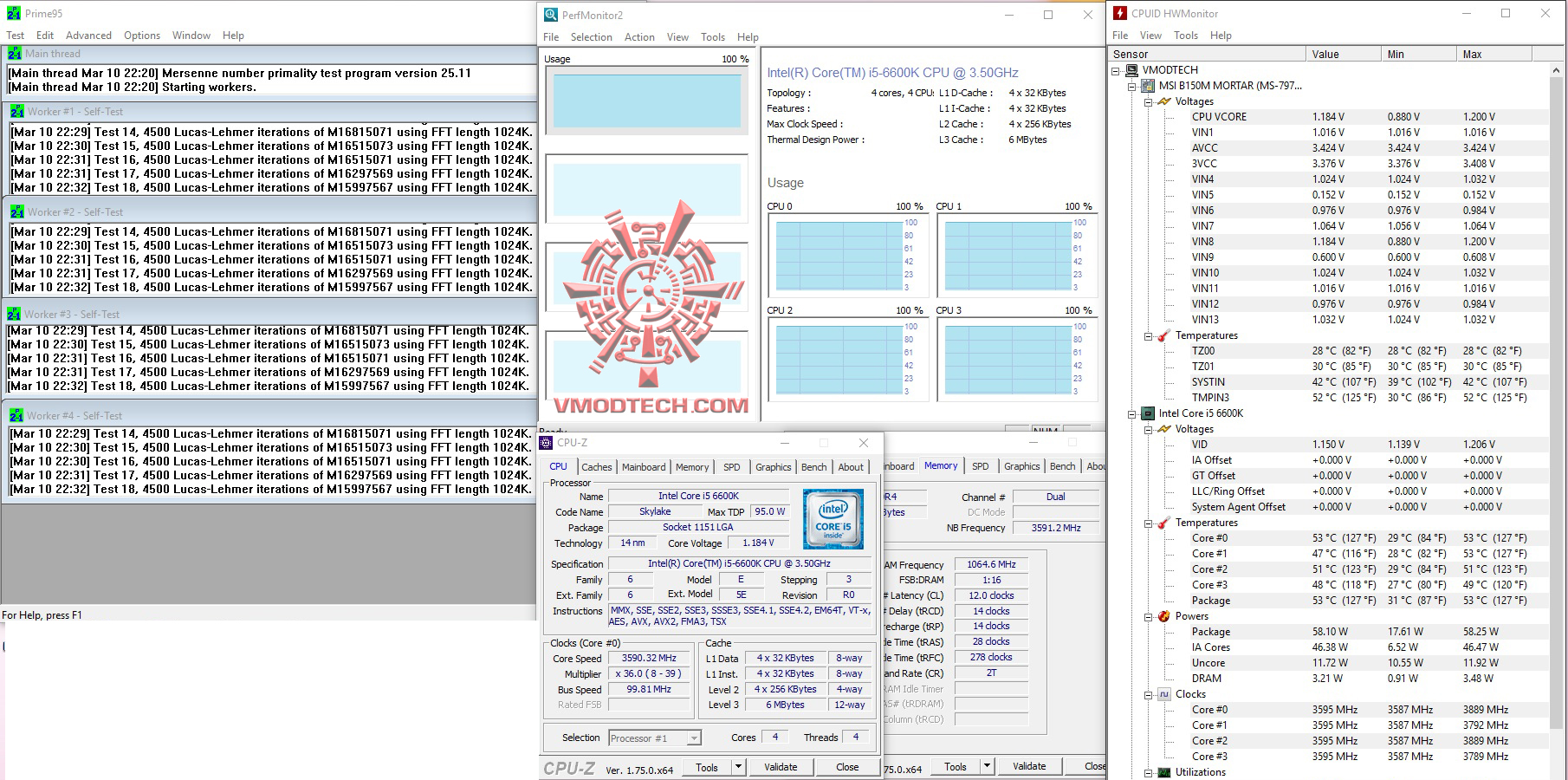Click the Worker #4 Self-Test window icon
Screen dimensions: 1568x780
16,416
